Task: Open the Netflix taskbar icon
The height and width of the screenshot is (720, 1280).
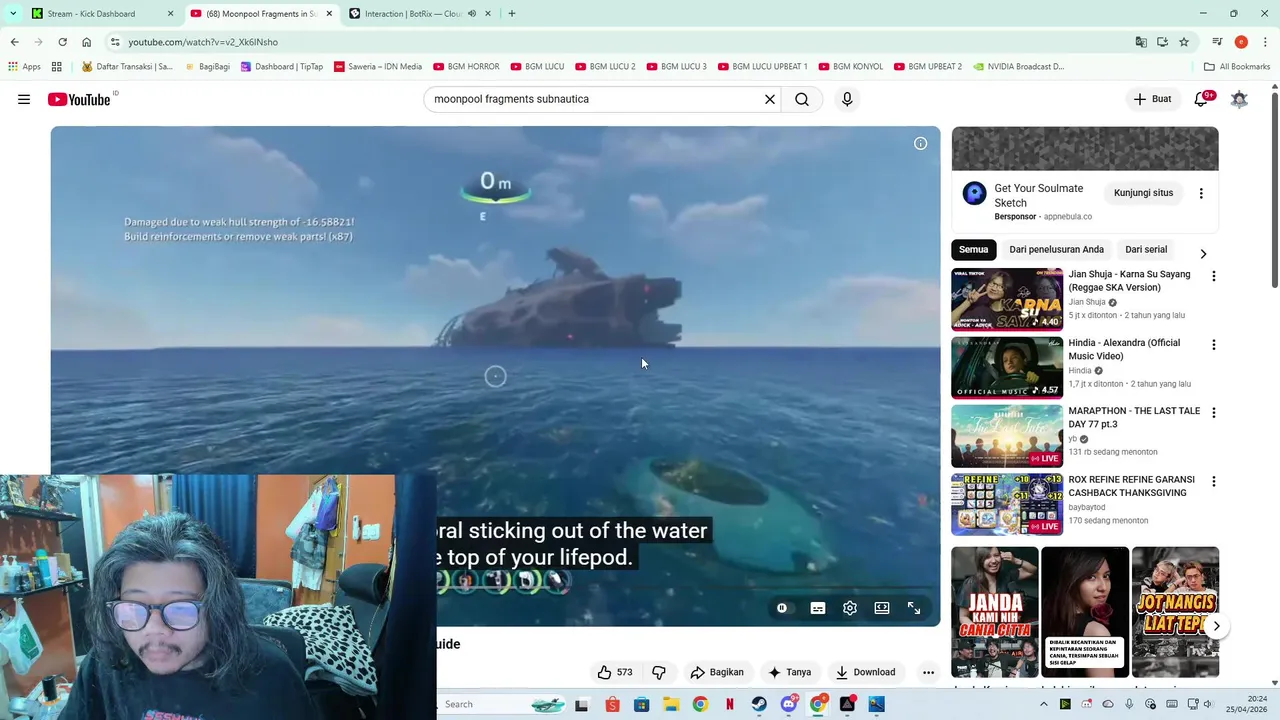Action: click(x=730, y=704)
